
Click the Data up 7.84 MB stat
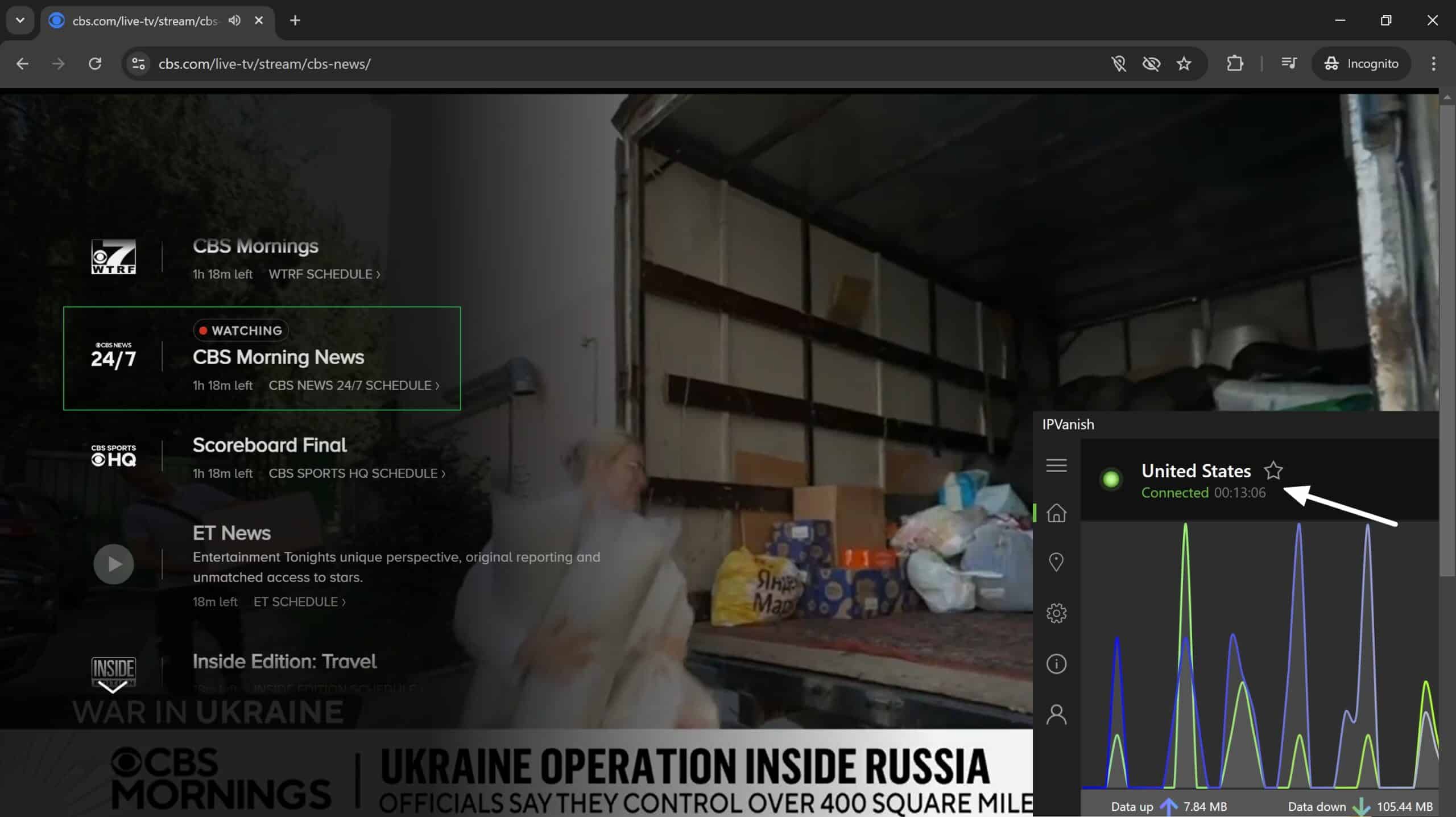[1169, 807]
